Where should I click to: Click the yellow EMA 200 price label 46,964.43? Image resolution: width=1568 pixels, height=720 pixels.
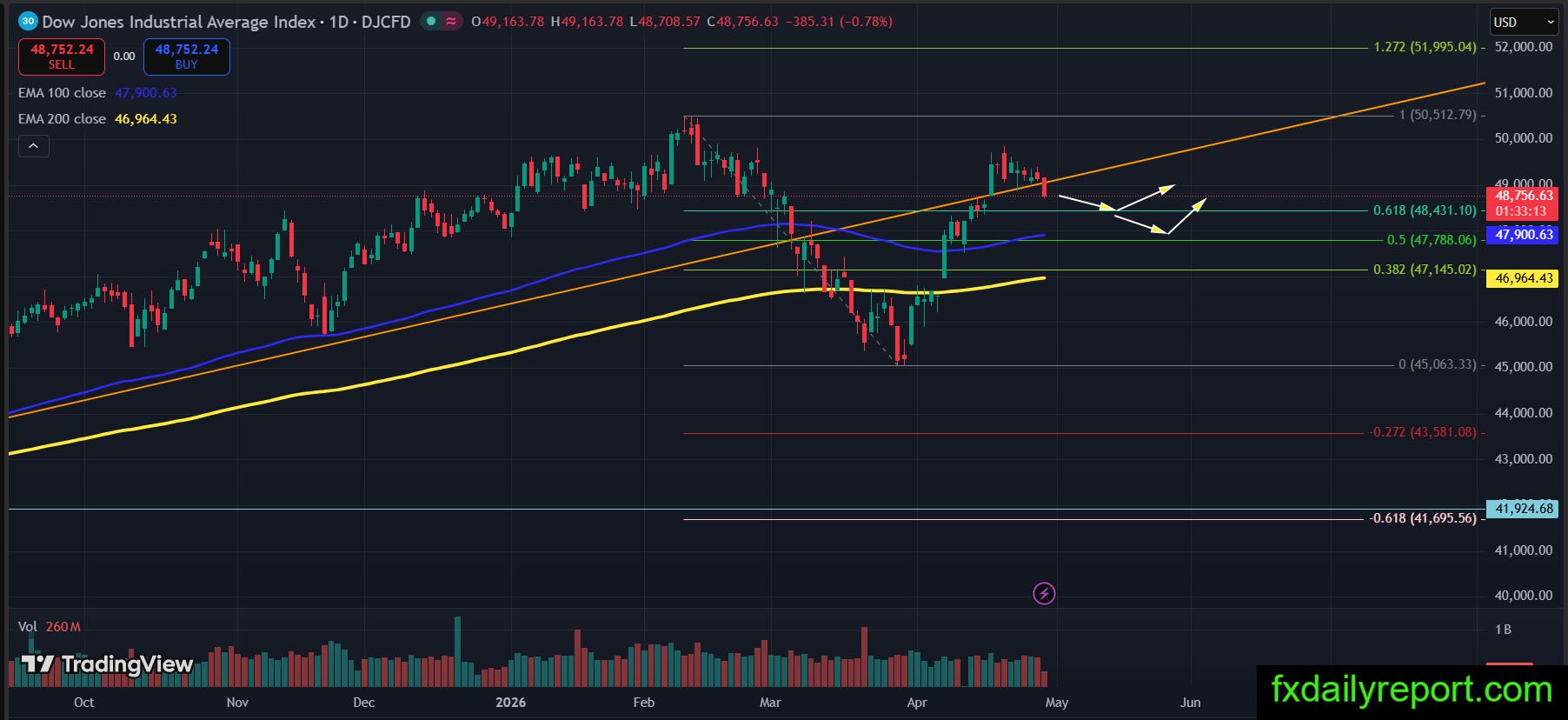[x=1524, y=278]
